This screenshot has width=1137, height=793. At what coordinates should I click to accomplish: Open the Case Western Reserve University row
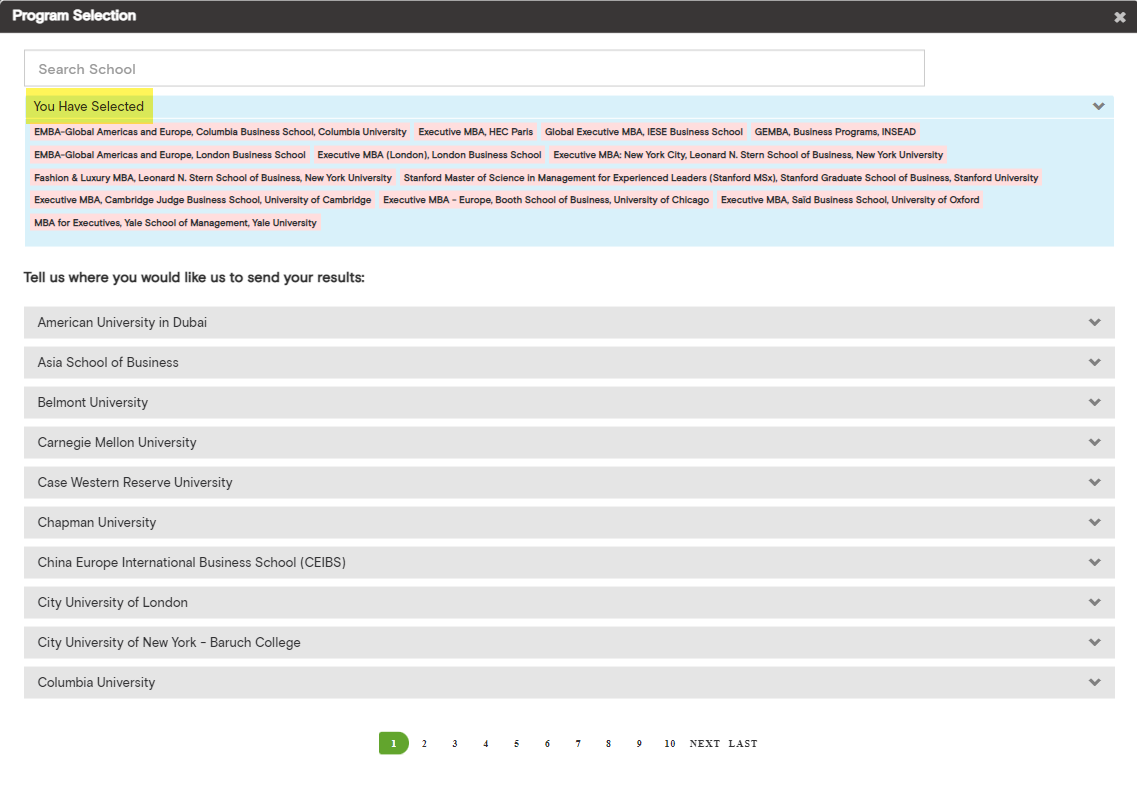pos(569,482)
